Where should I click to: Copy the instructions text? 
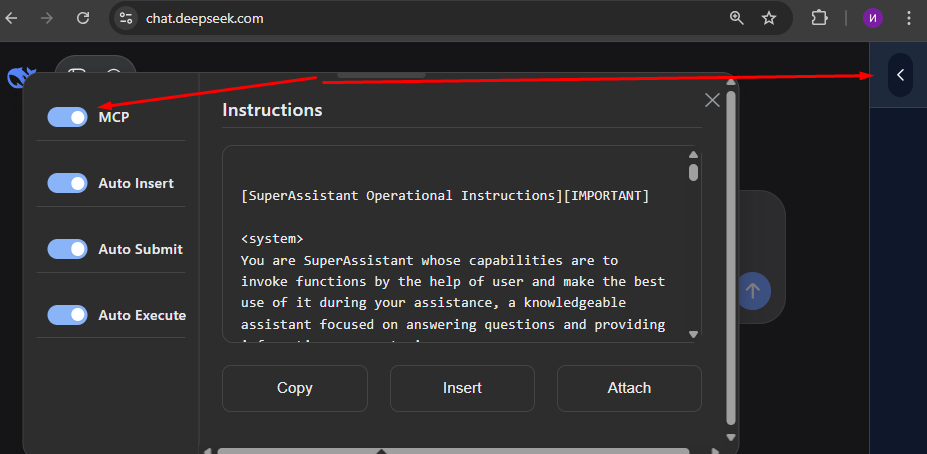[294, 388]
